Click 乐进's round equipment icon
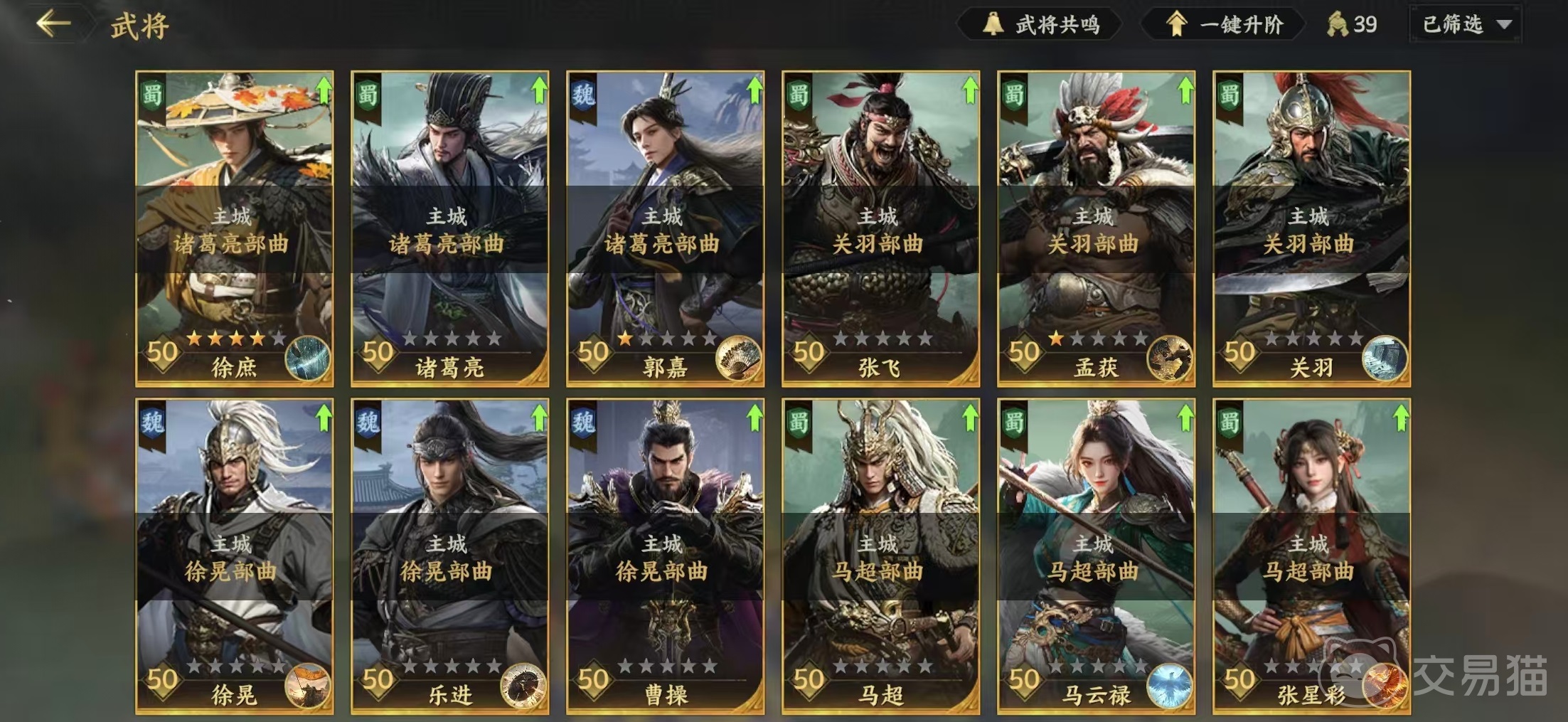Image resolution: width=1568 pixels, height=722 pixels. point(523,686)
